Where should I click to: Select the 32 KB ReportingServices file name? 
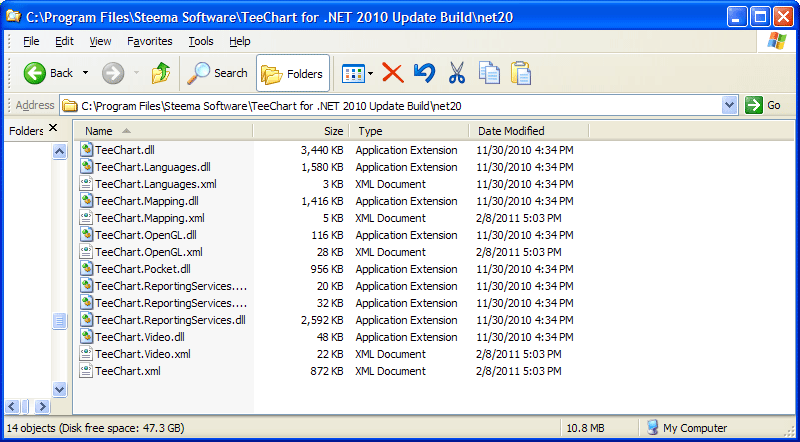point(171,303)
